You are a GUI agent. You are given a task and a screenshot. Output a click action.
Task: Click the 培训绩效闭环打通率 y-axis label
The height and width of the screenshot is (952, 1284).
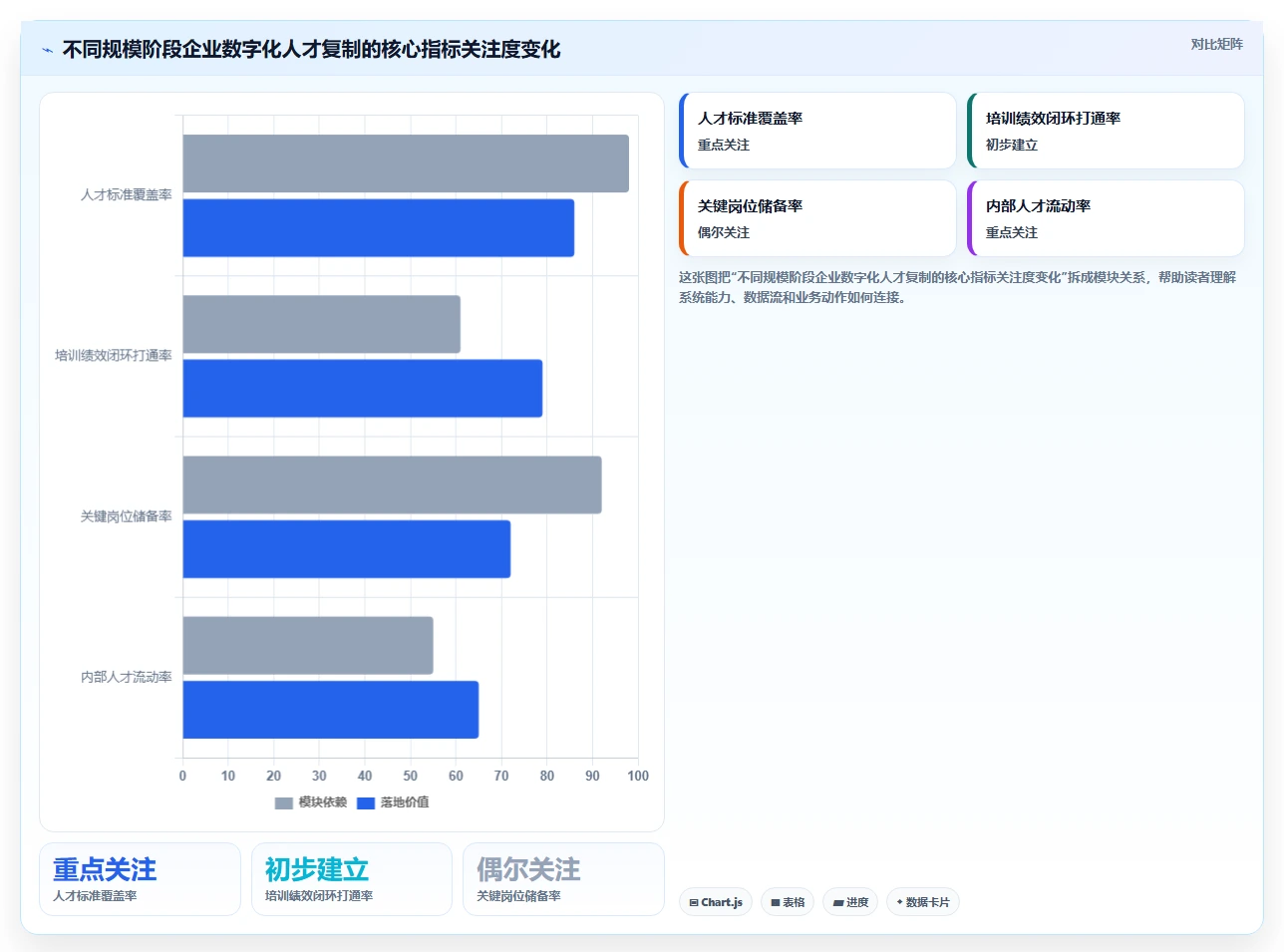114,356
